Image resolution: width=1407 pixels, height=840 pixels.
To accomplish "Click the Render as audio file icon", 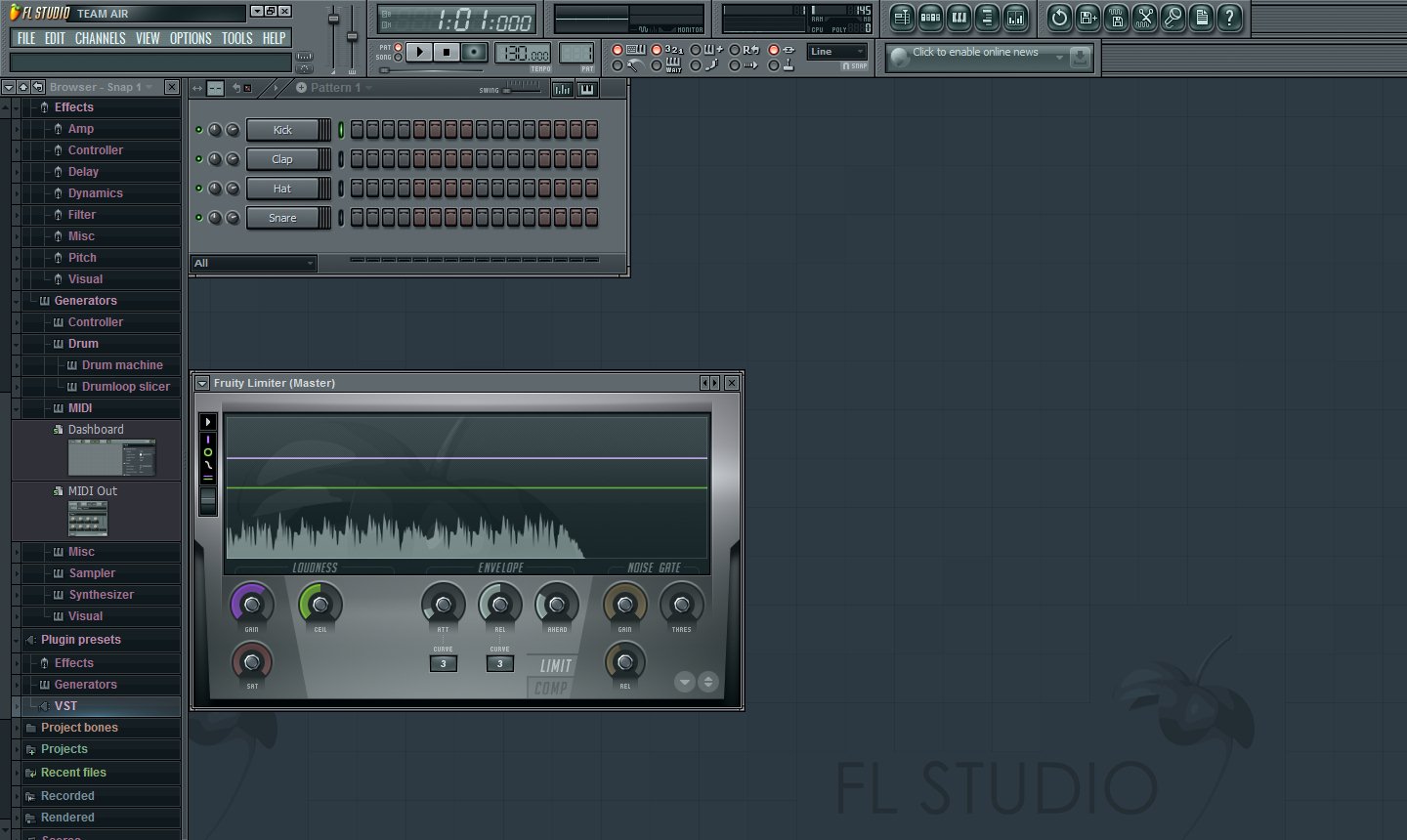I will click(1116, 18).
